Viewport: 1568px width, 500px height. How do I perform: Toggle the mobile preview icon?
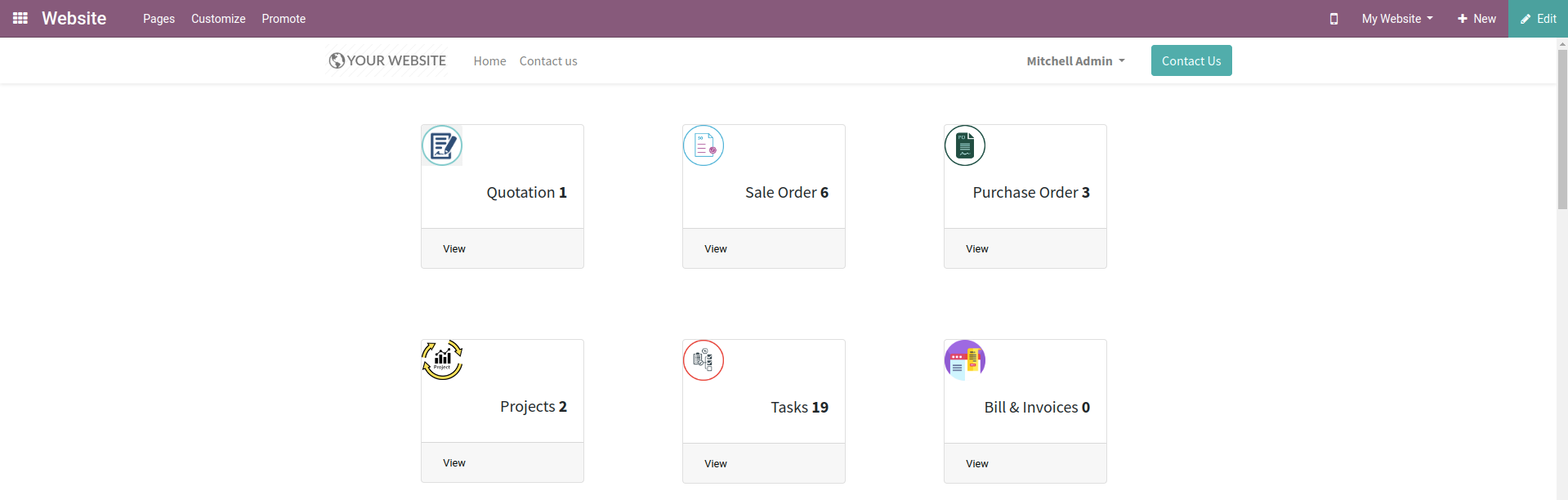click(1333, 19)
